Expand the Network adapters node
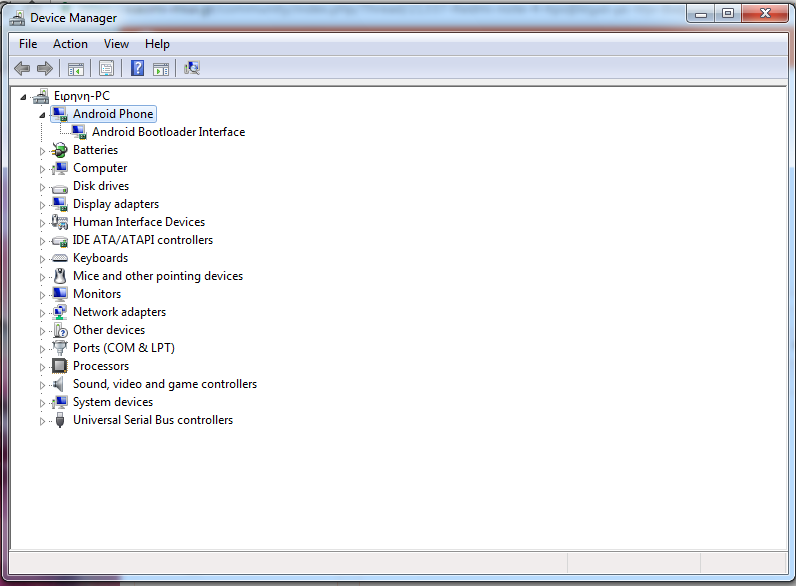796x586 pixels. coord(42,313)
